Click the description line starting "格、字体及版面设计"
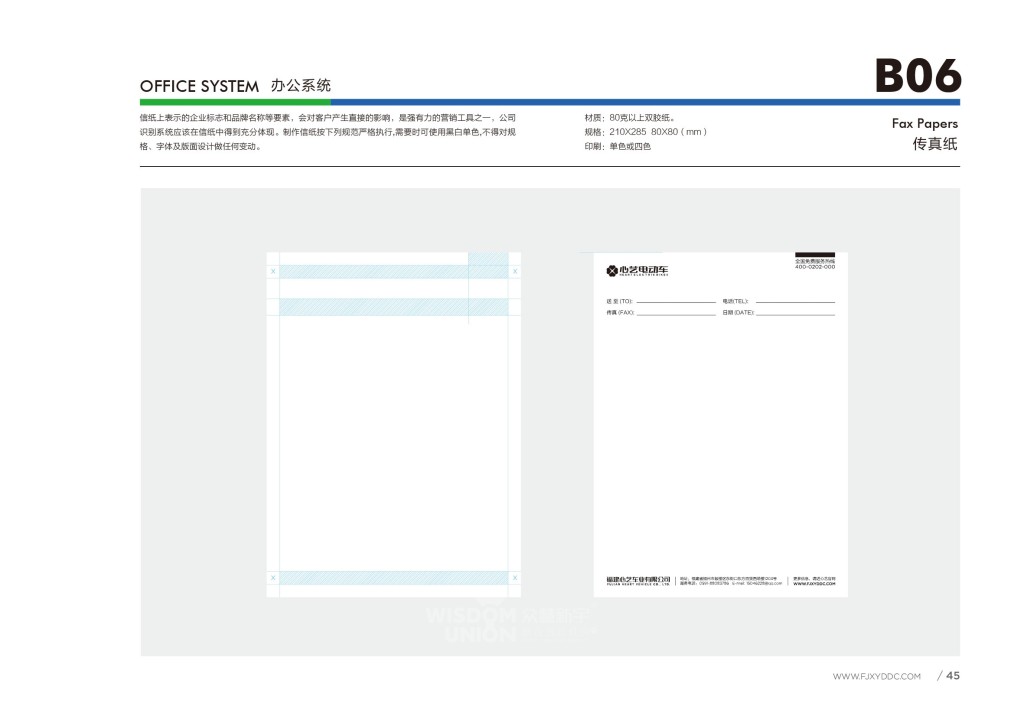This screenshot has height=717, width=1024. pyautogui.click(x=201, y=146)
